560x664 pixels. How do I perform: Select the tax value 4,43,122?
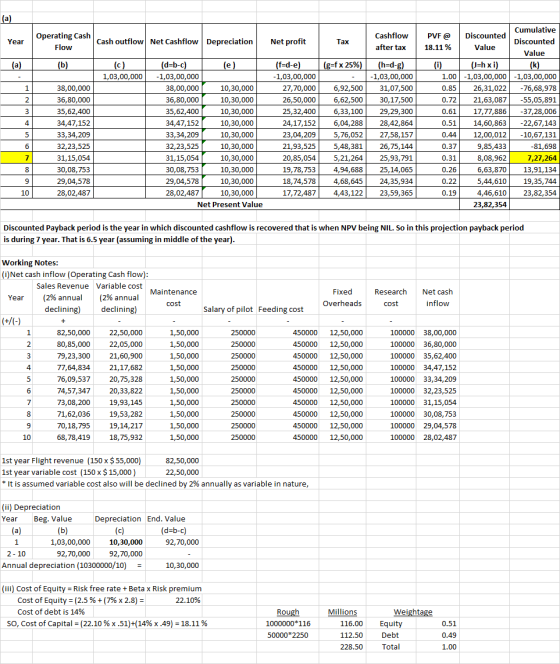(x=348, y=193)
